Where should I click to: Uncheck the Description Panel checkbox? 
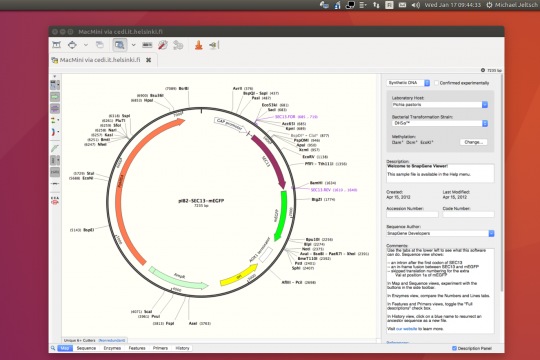(454, 348)
